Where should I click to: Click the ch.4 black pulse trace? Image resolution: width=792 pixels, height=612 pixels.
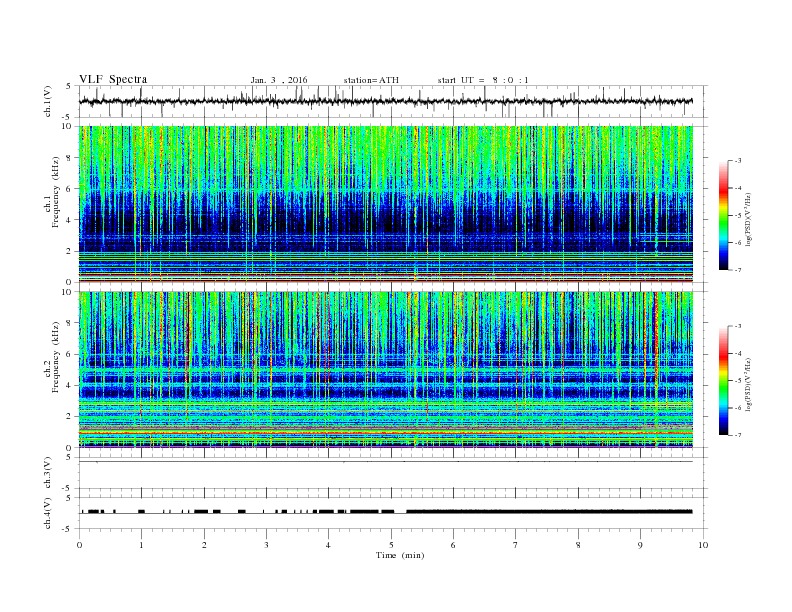385,512
